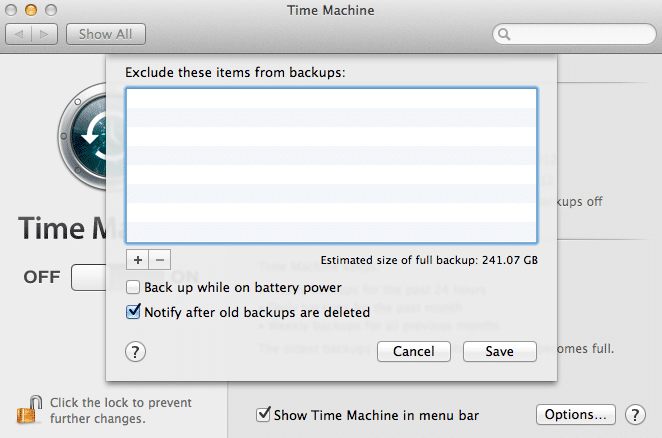
Task: Click inside the excluded items list
Action: coord(331,165)
